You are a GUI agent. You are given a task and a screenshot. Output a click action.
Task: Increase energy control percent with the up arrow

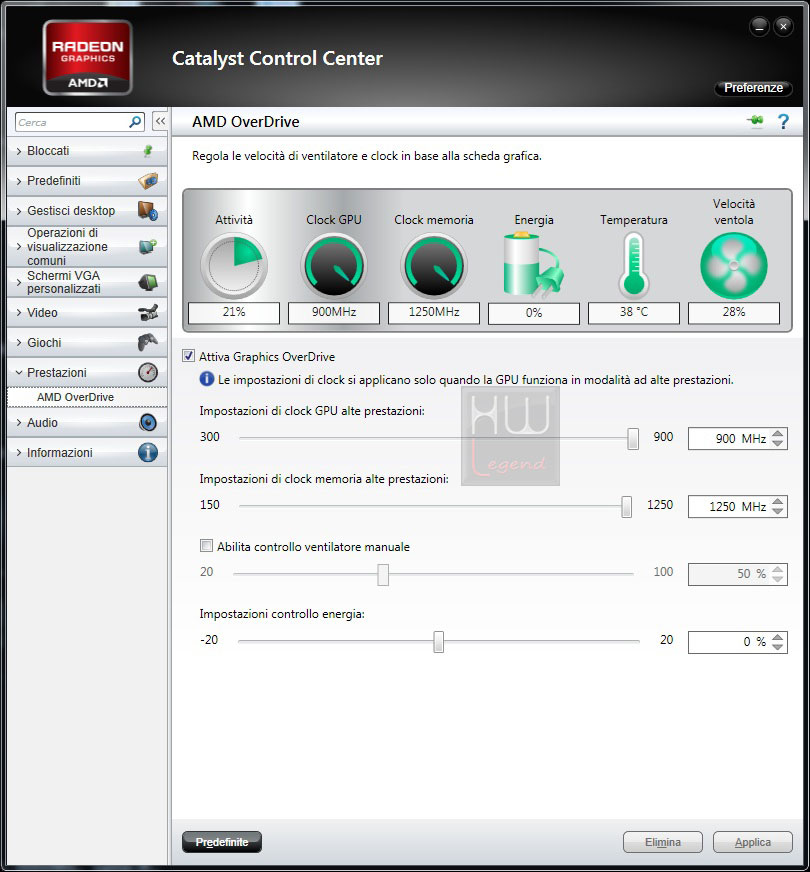(x=778, y=637)
